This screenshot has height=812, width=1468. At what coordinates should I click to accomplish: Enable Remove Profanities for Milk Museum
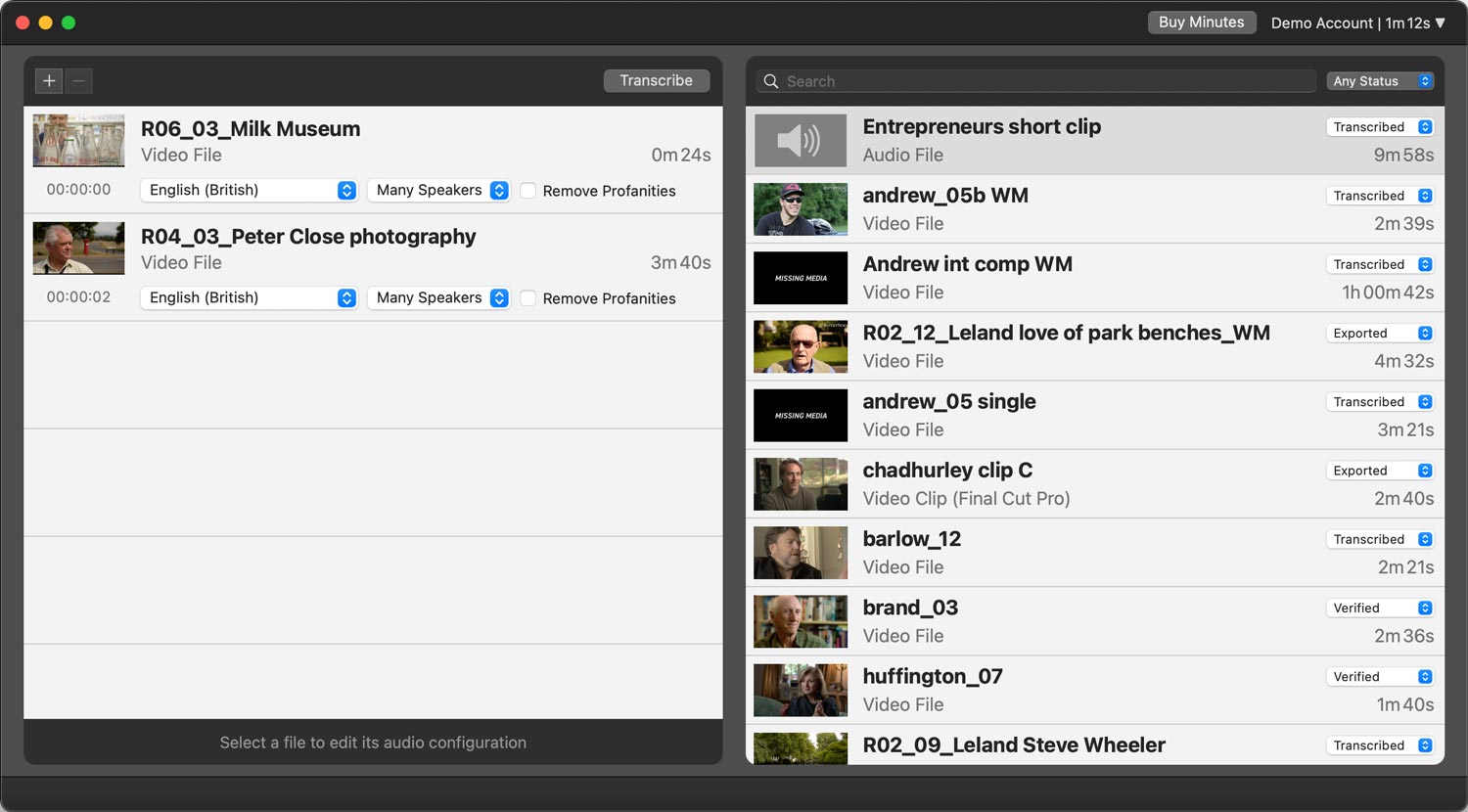[x=528, y=191]
